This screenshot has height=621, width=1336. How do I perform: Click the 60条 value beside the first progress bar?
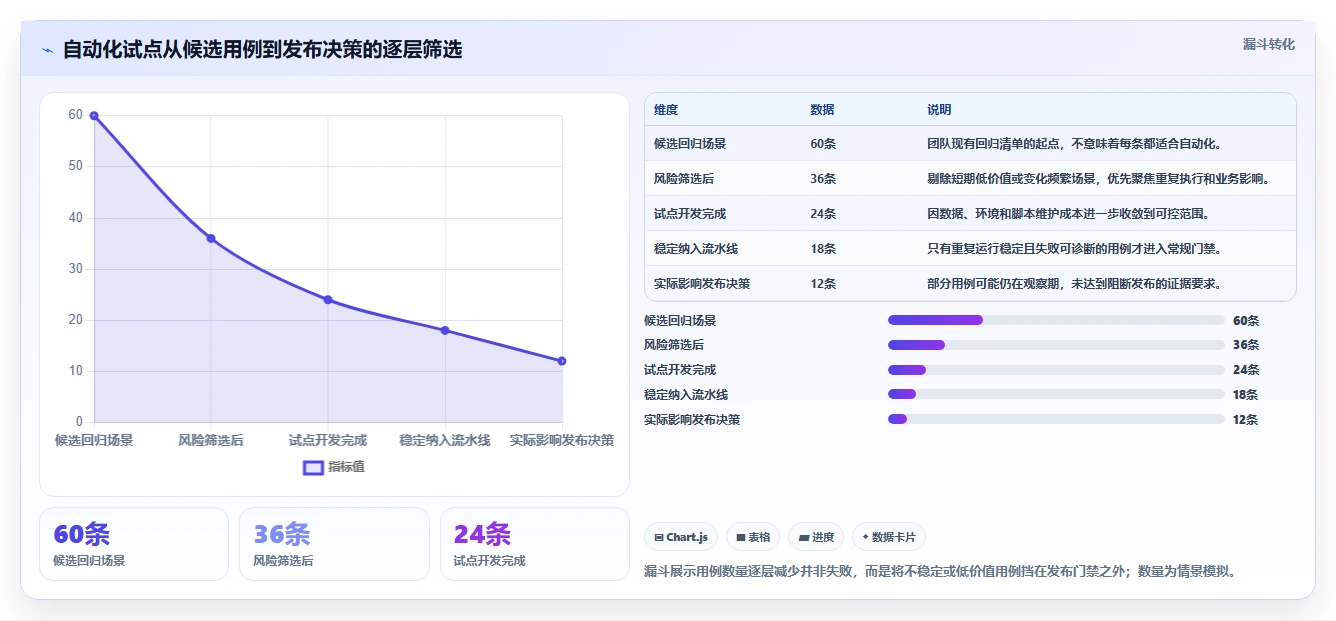click(x=1246, y=321)
